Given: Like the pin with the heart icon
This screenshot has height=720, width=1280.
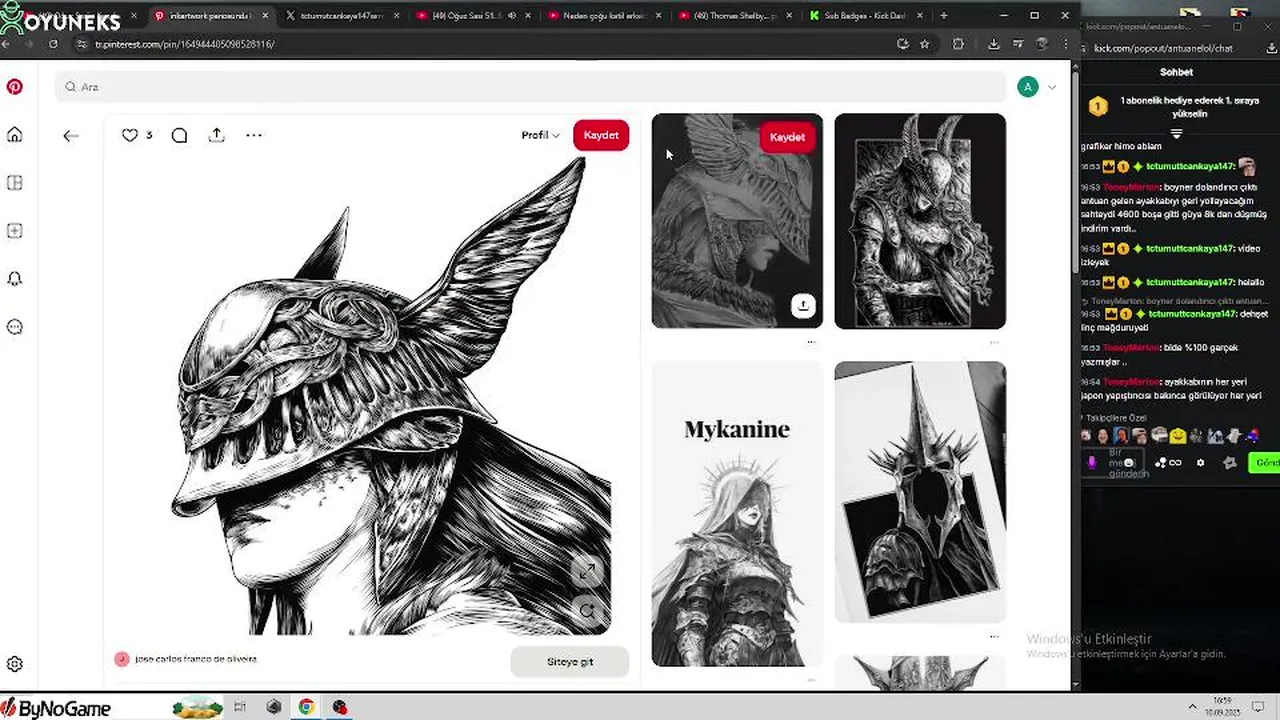Looking at the screenshot, I should (130, 135).
